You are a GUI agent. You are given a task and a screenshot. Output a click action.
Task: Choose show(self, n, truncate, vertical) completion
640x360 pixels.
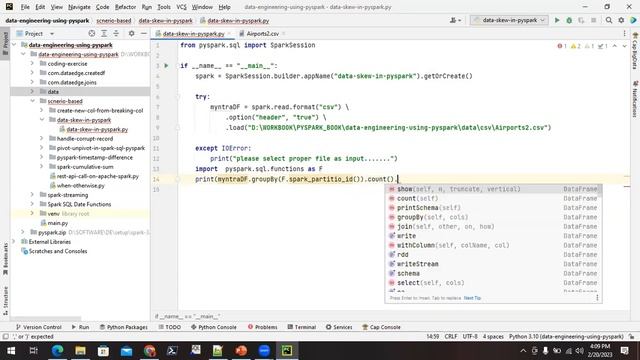pos(493,189)
